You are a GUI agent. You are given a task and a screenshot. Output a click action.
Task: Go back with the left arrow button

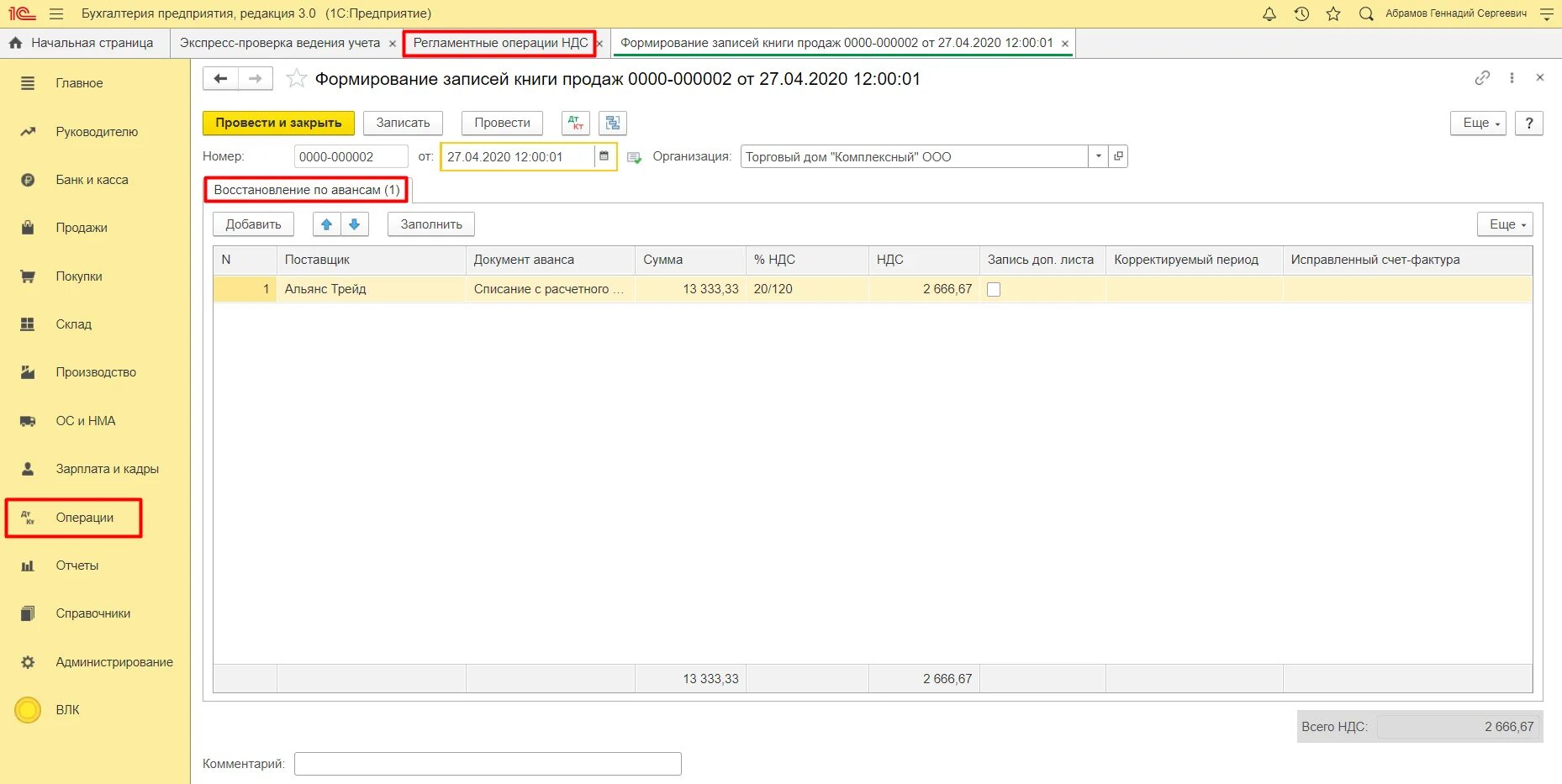[x=220, y=78]
